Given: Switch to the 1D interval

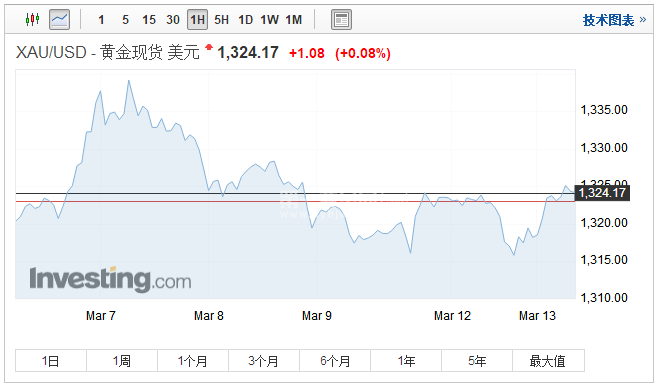Looking at the screenshot, I should point(246,20).
